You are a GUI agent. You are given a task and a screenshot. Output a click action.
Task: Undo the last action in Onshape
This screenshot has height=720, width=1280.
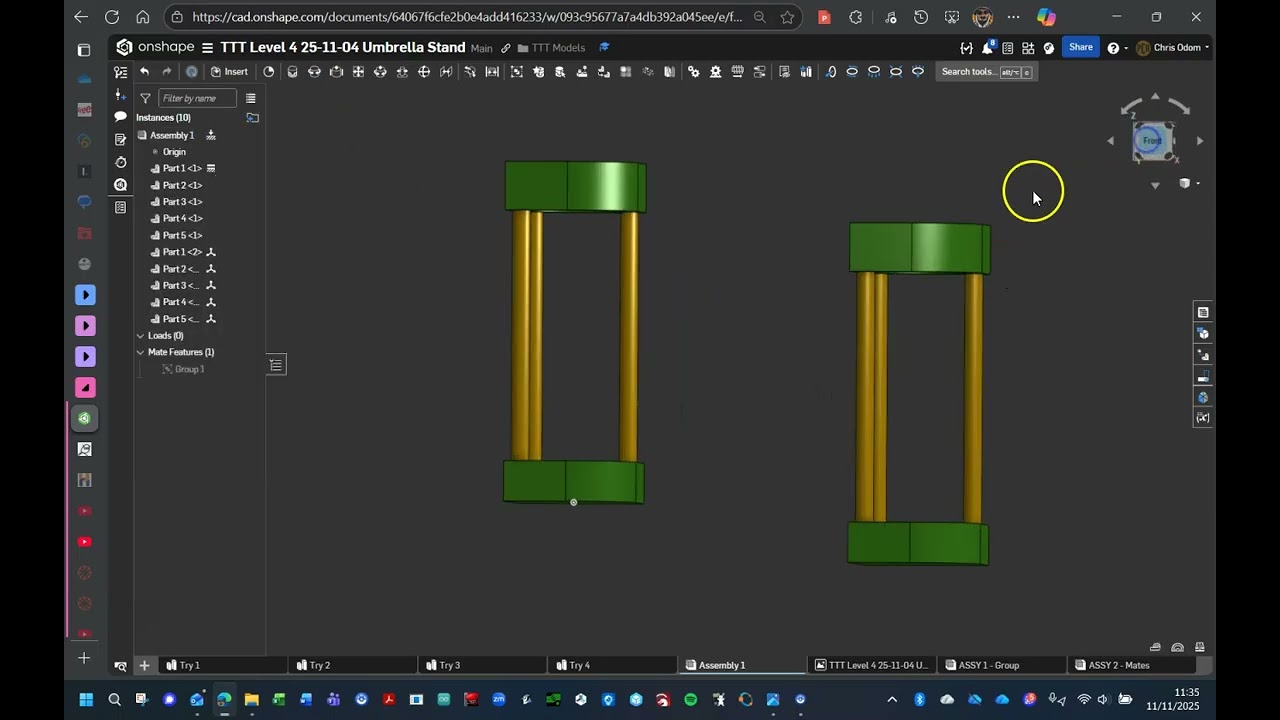click(144, 72)
